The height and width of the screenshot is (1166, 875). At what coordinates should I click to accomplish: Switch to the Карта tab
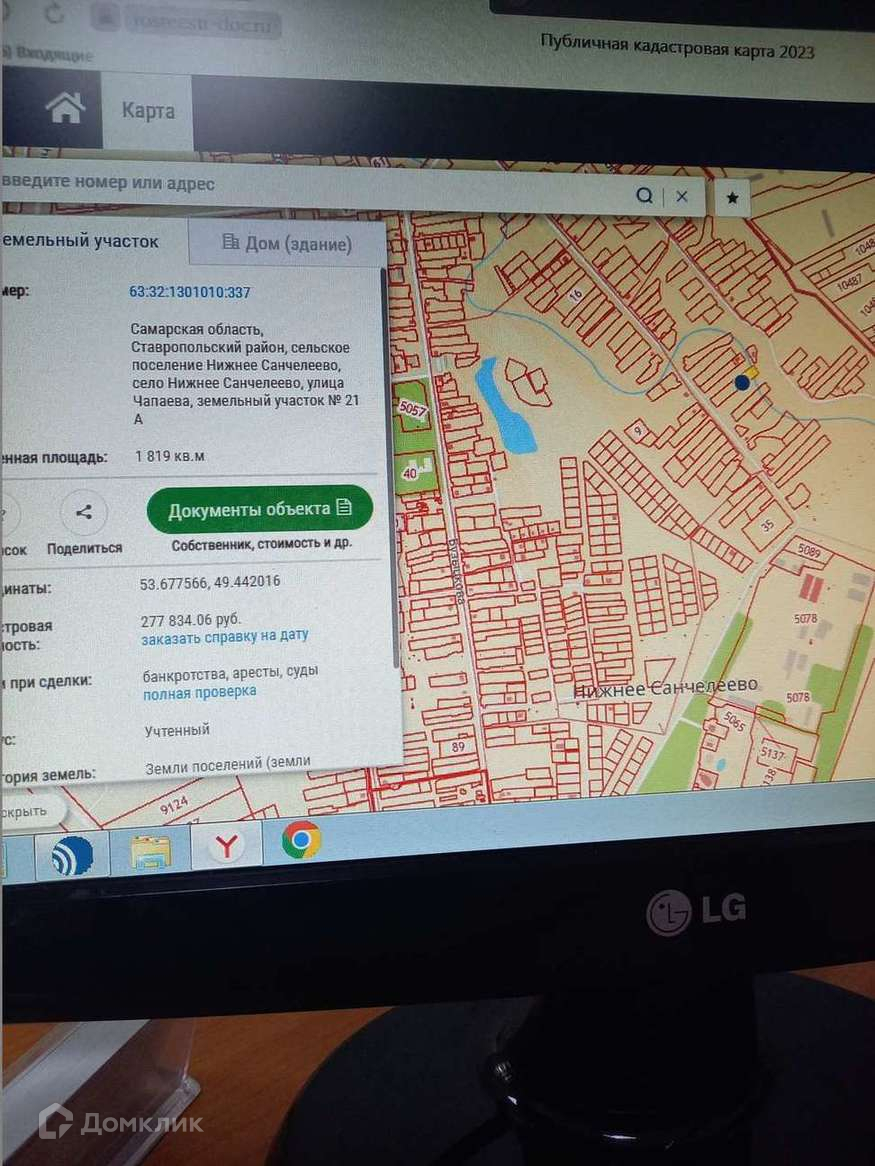coord(148,111)
